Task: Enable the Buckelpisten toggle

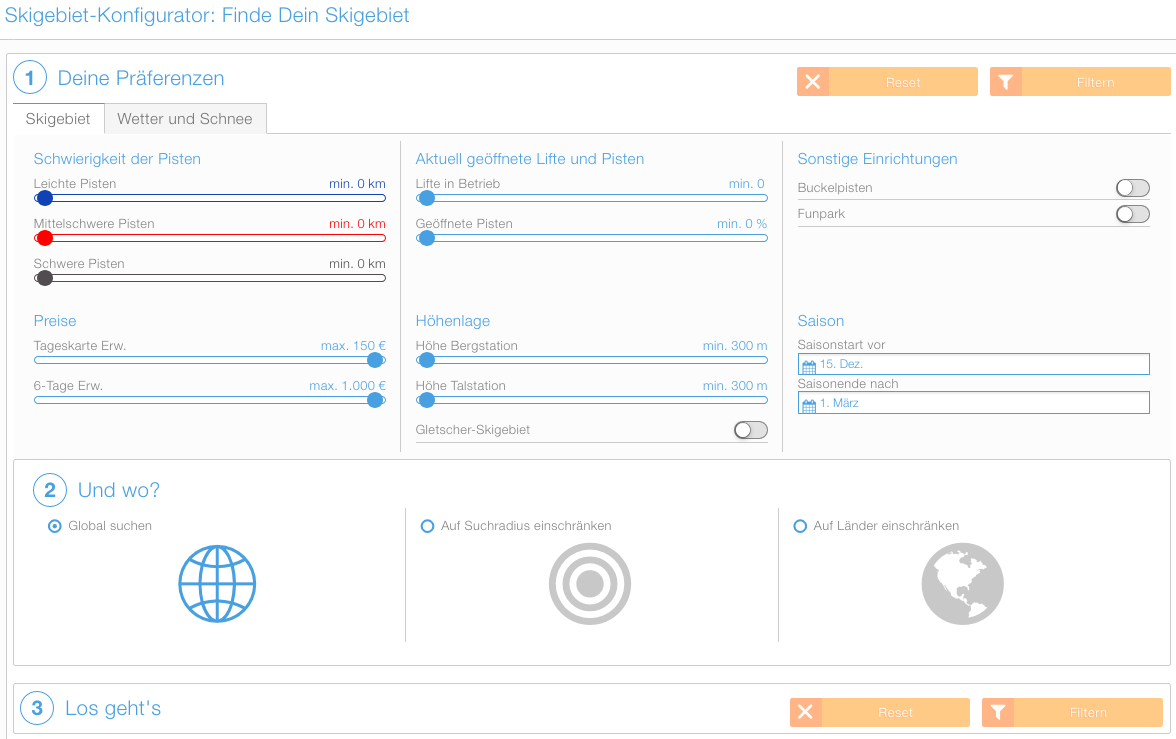Action: [x=1132, y=188]
